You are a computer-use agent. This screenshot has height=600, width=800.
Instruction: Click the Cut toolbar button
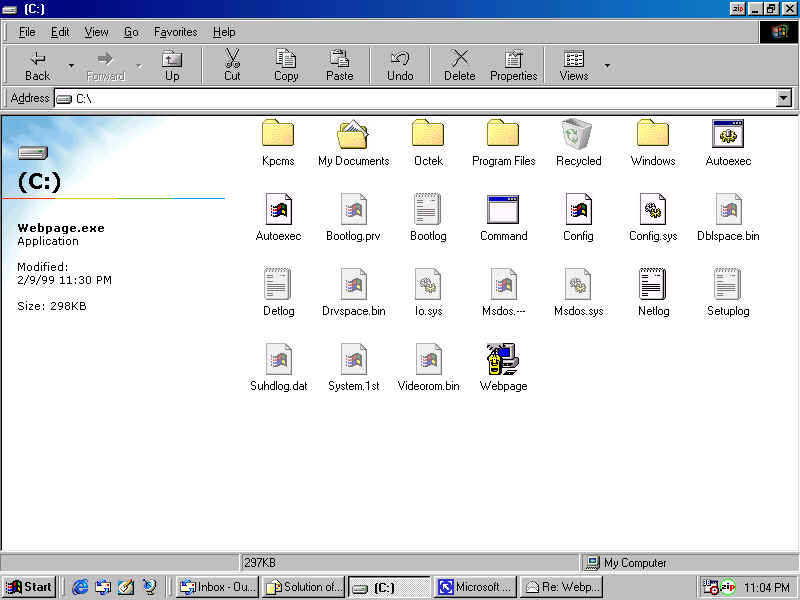point(232,65)
